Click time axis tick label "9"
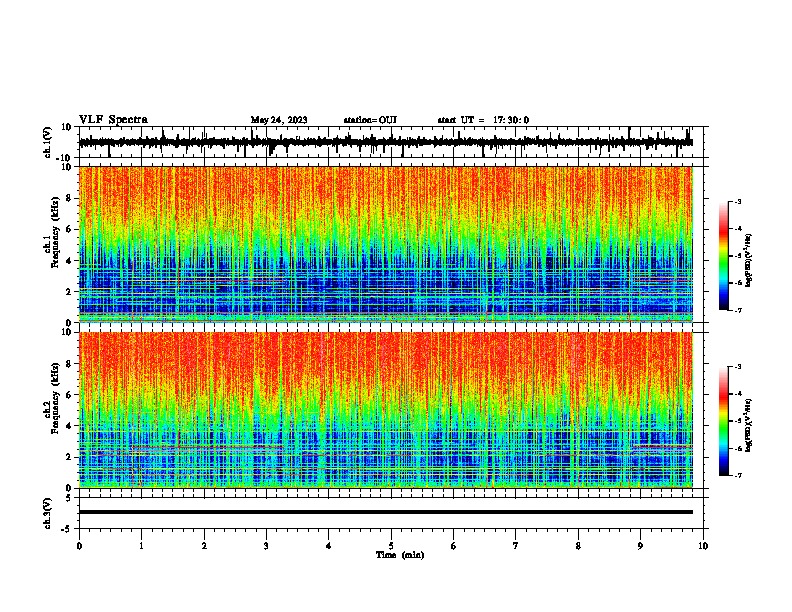This screenshot has height=612, width=792. (x=640, y=546)
